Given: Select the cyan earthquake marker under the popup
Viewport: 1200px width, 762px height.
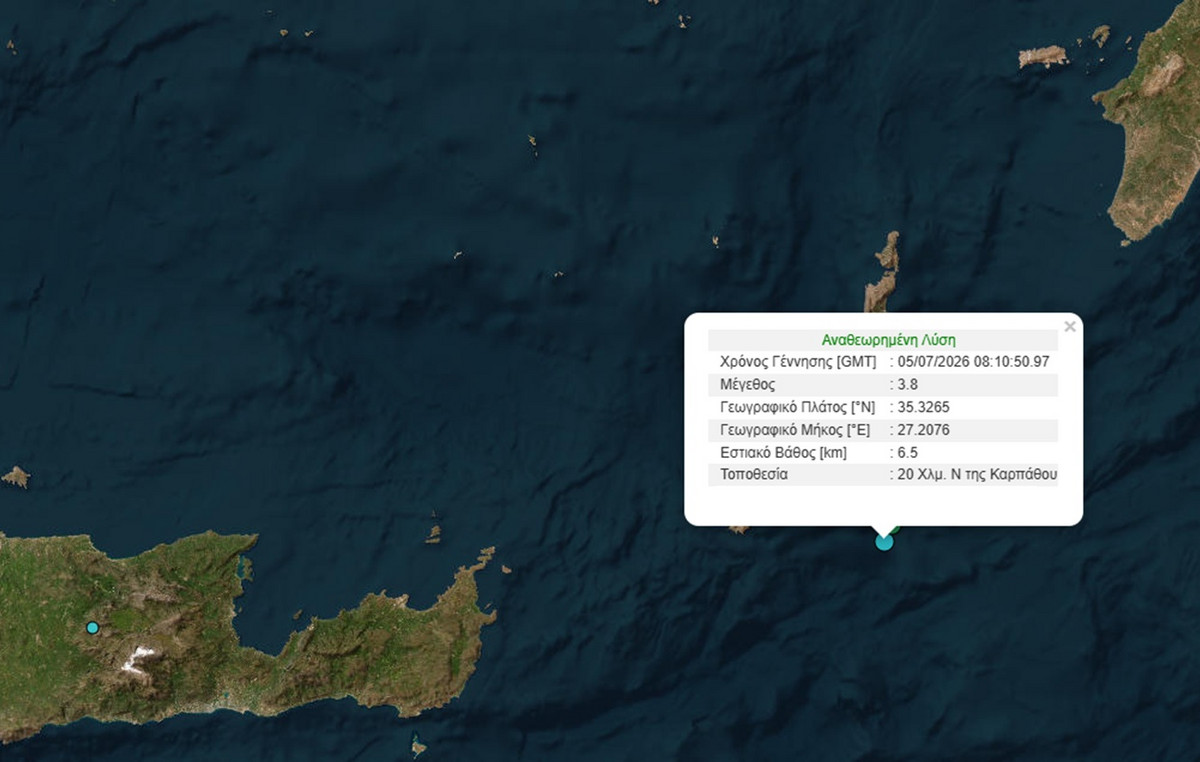Looking at the screenshot, I should (884, 542).
